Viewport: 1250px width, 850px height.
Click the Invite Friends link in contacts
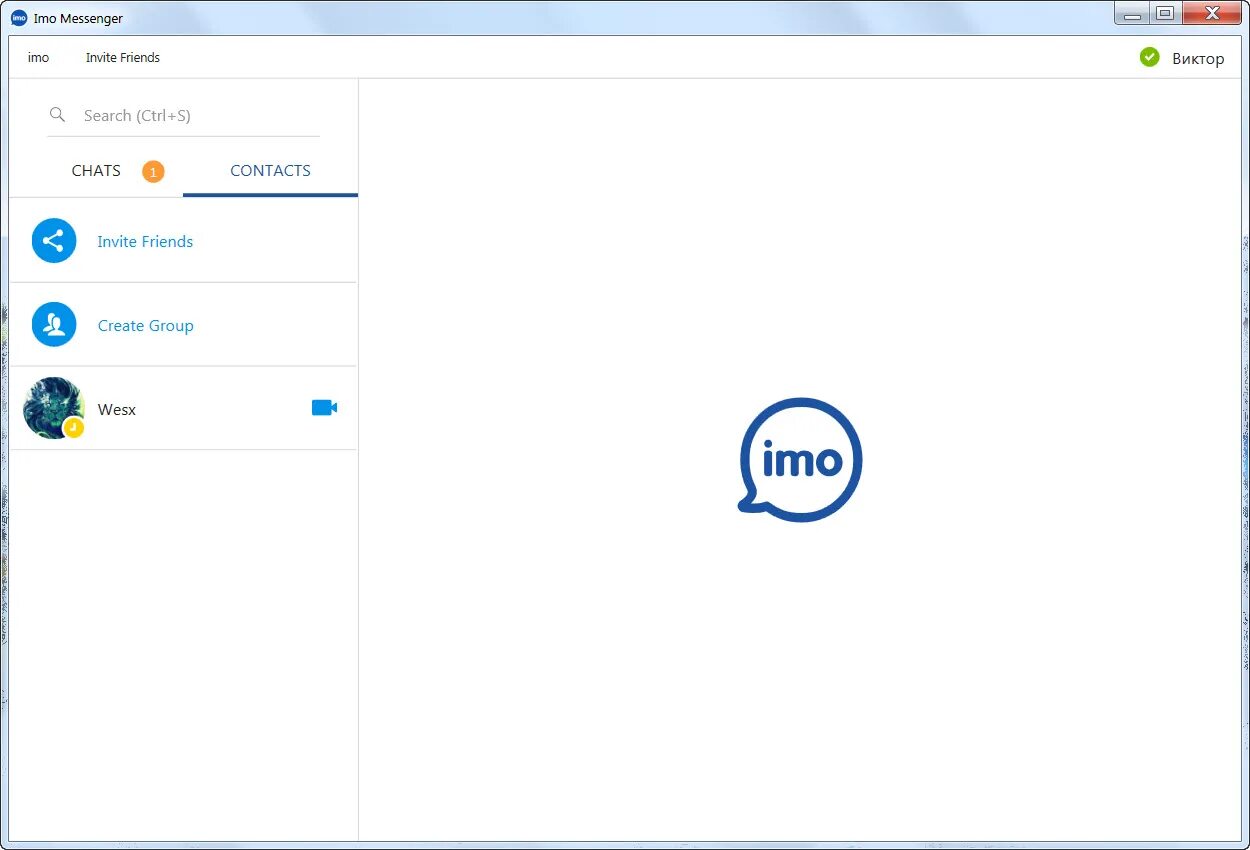[145, 241]
